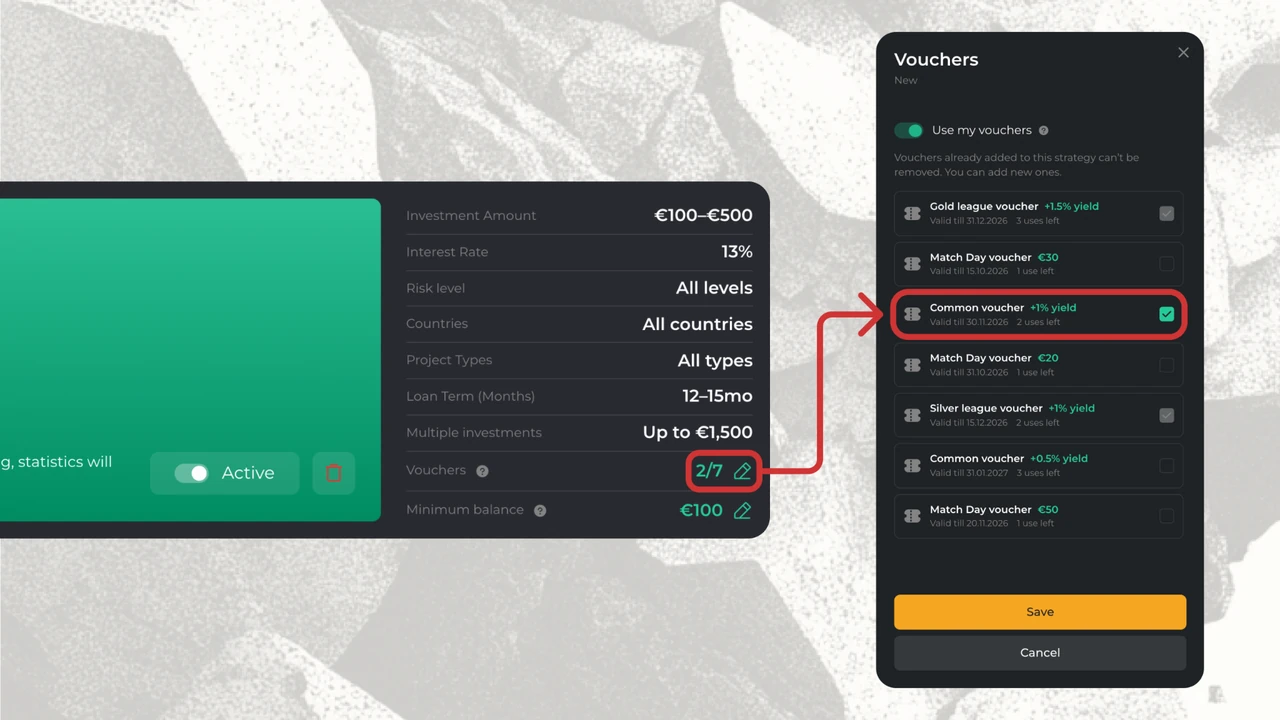
Task: Click the All types project value
Action: [x=715, y=361]
